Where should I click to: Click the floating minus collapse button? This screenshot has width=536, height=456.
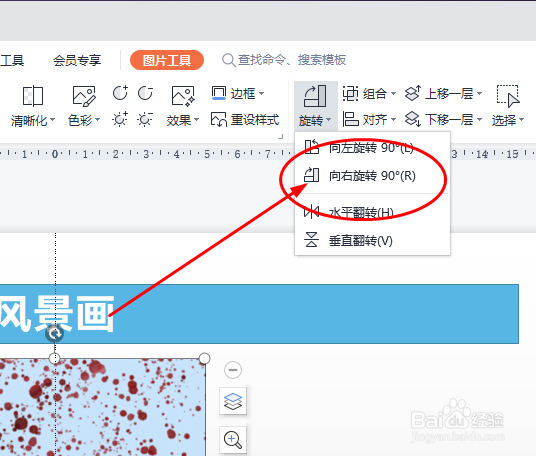click(x=233, y=370)
